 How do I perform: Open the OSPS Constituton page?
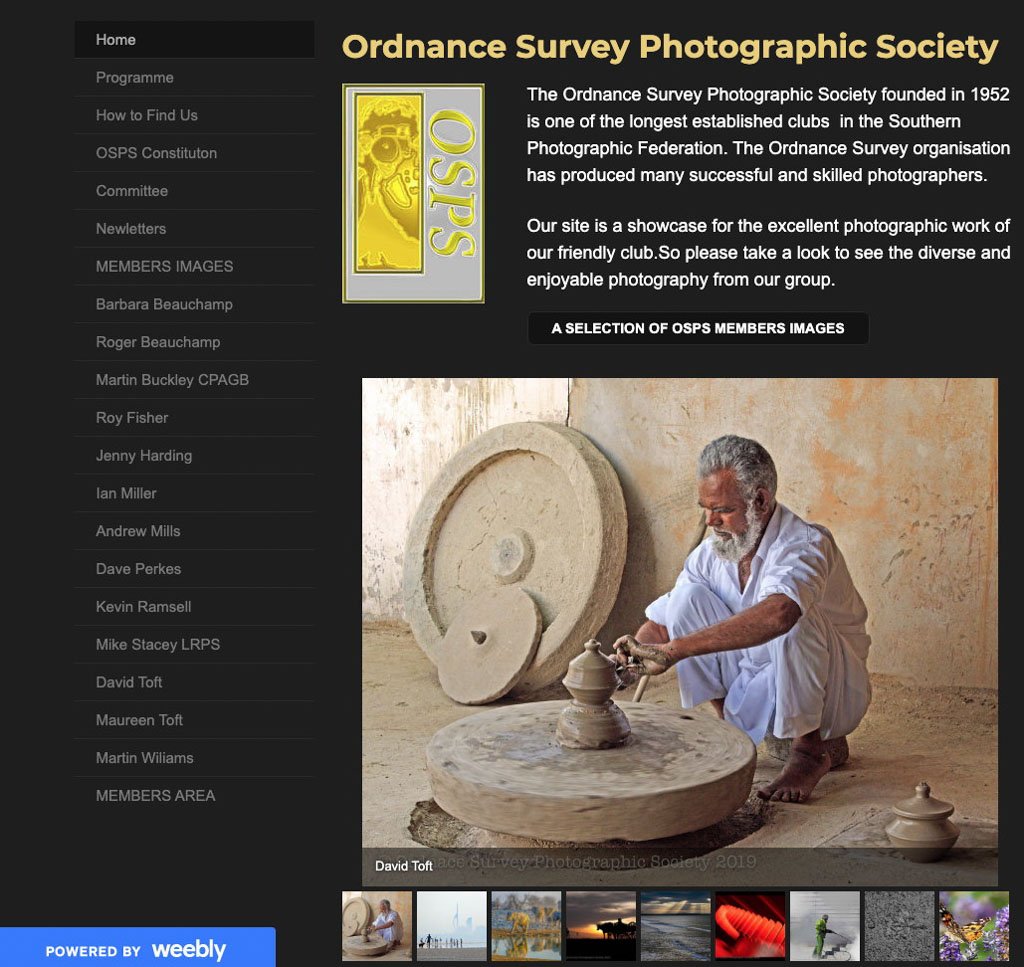(195, 153)
